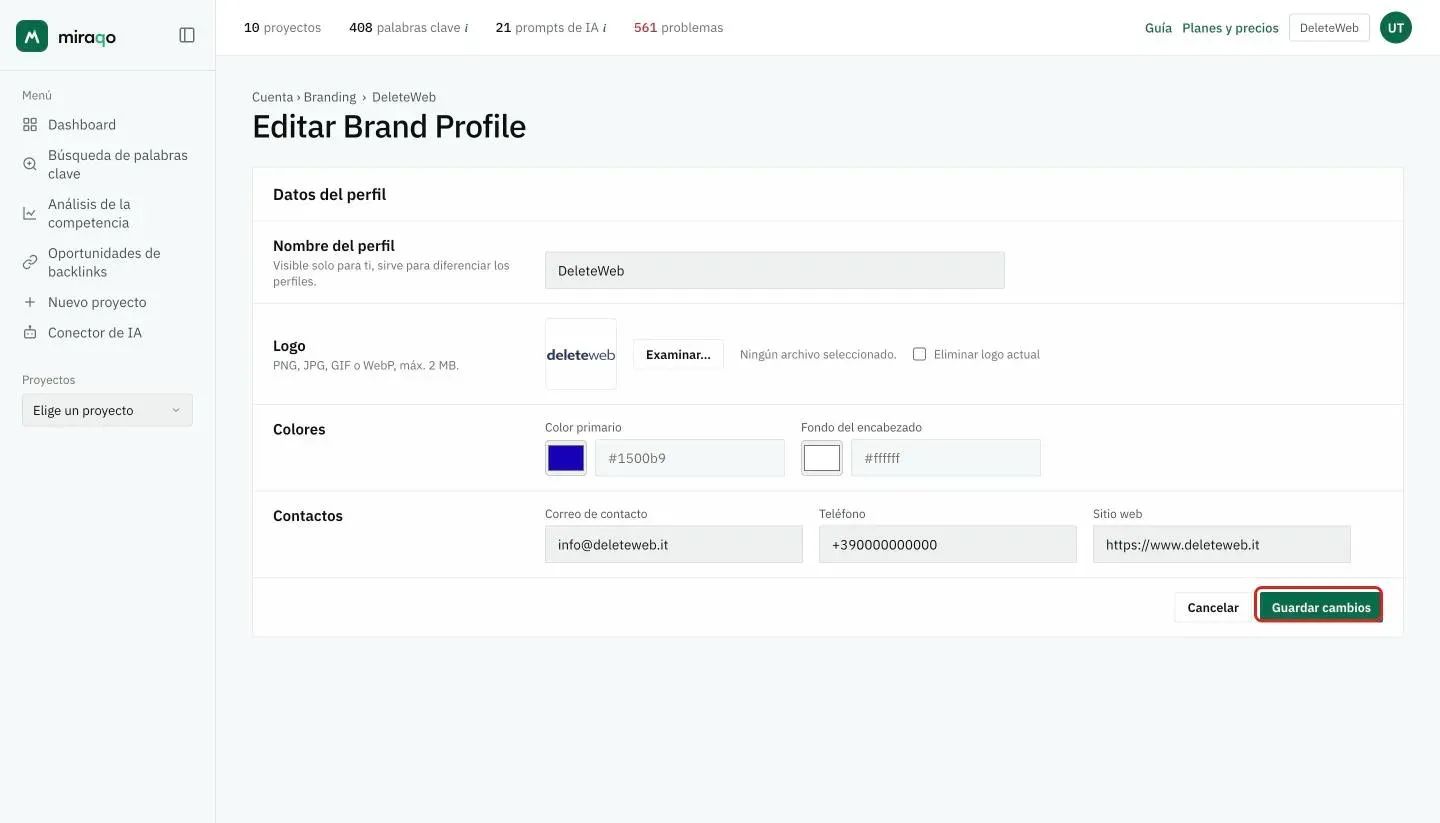
Task: Select Nuevo proyecto menu item
Action: [x=97, y=302]
